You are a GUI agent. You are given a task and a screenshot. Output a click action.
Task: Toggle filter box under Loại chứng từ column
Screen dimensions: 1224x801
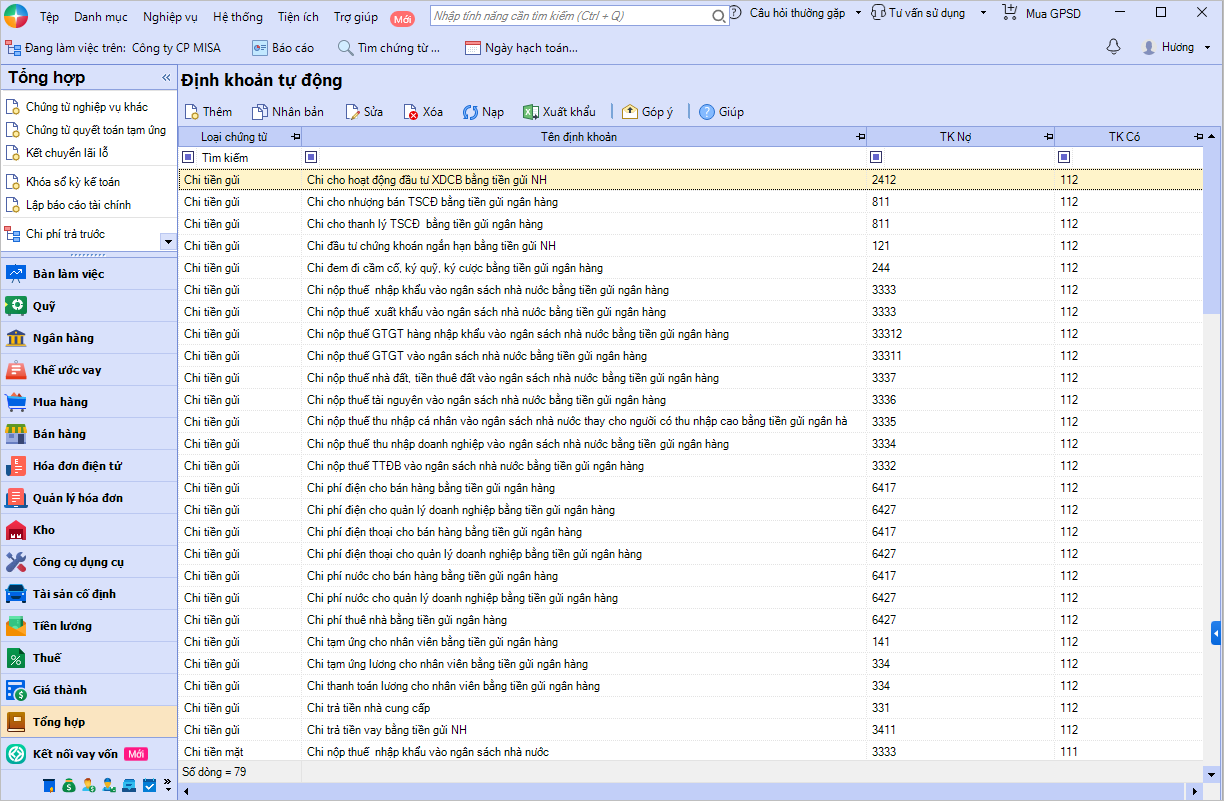189,157
